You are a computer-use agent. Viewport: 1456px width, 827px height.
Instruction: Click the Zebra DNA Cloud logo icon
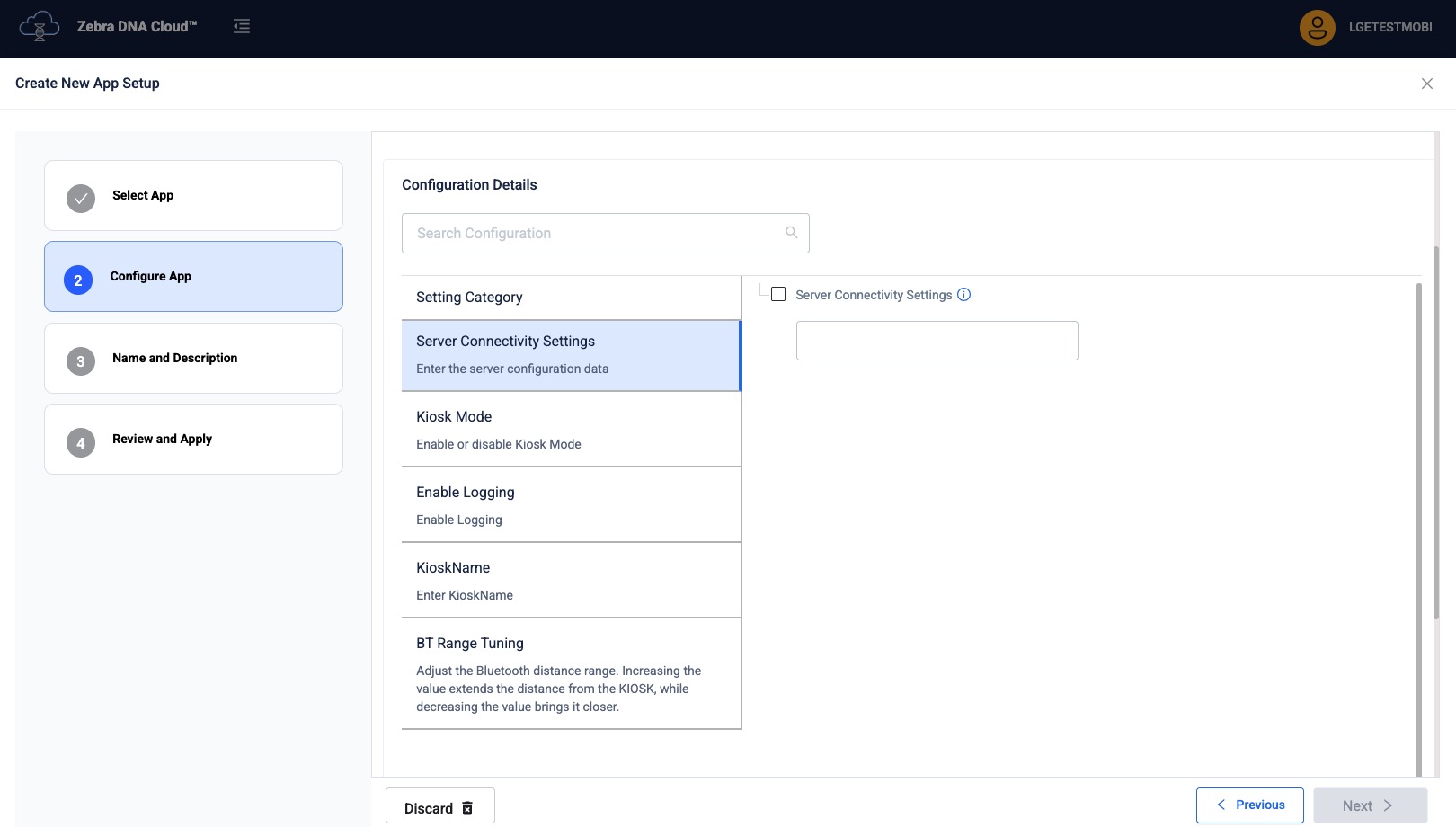click(x=40, y=26)
